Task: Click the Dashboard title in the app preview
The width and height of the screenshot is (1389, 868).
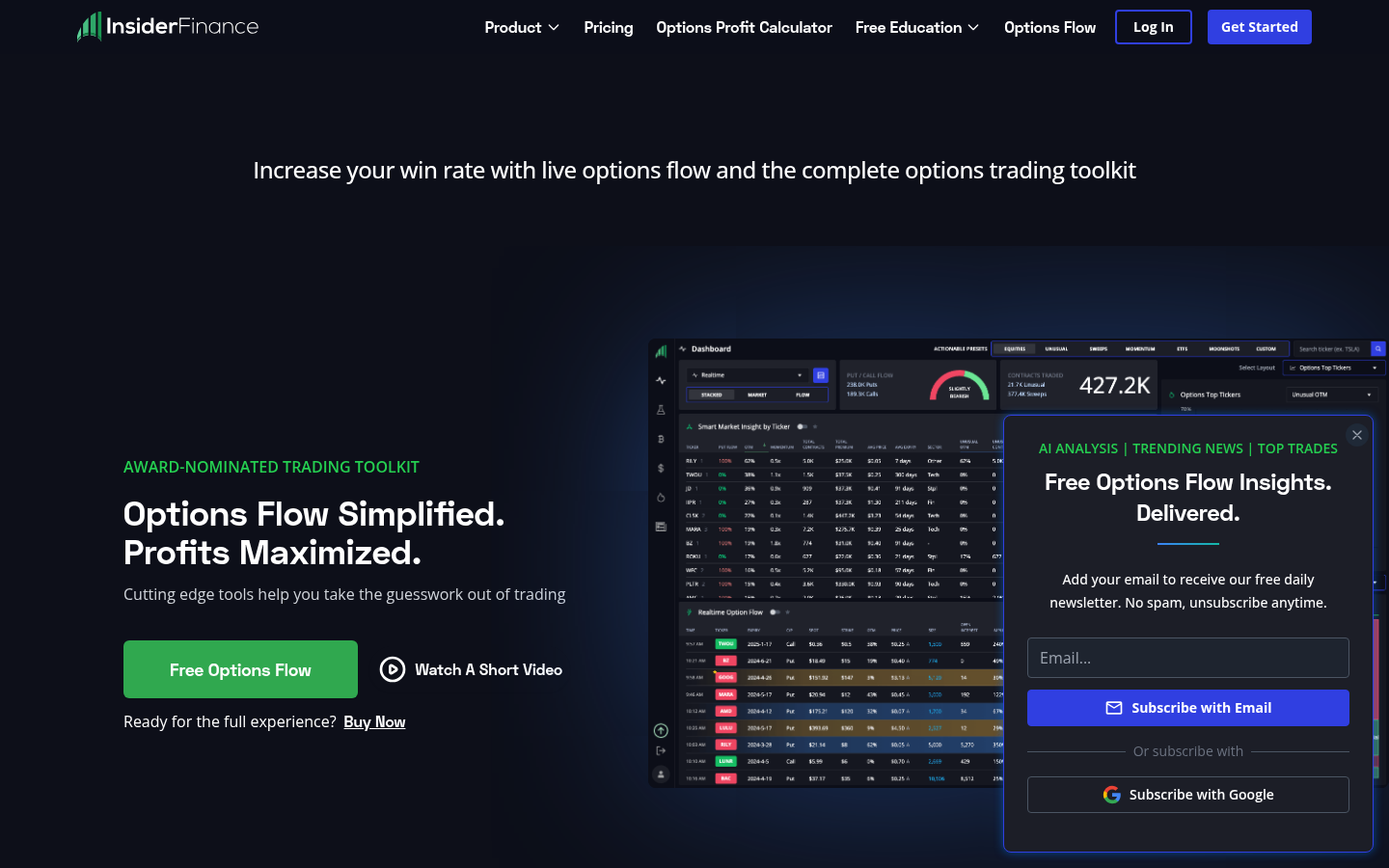Action: tap(711, 349)
